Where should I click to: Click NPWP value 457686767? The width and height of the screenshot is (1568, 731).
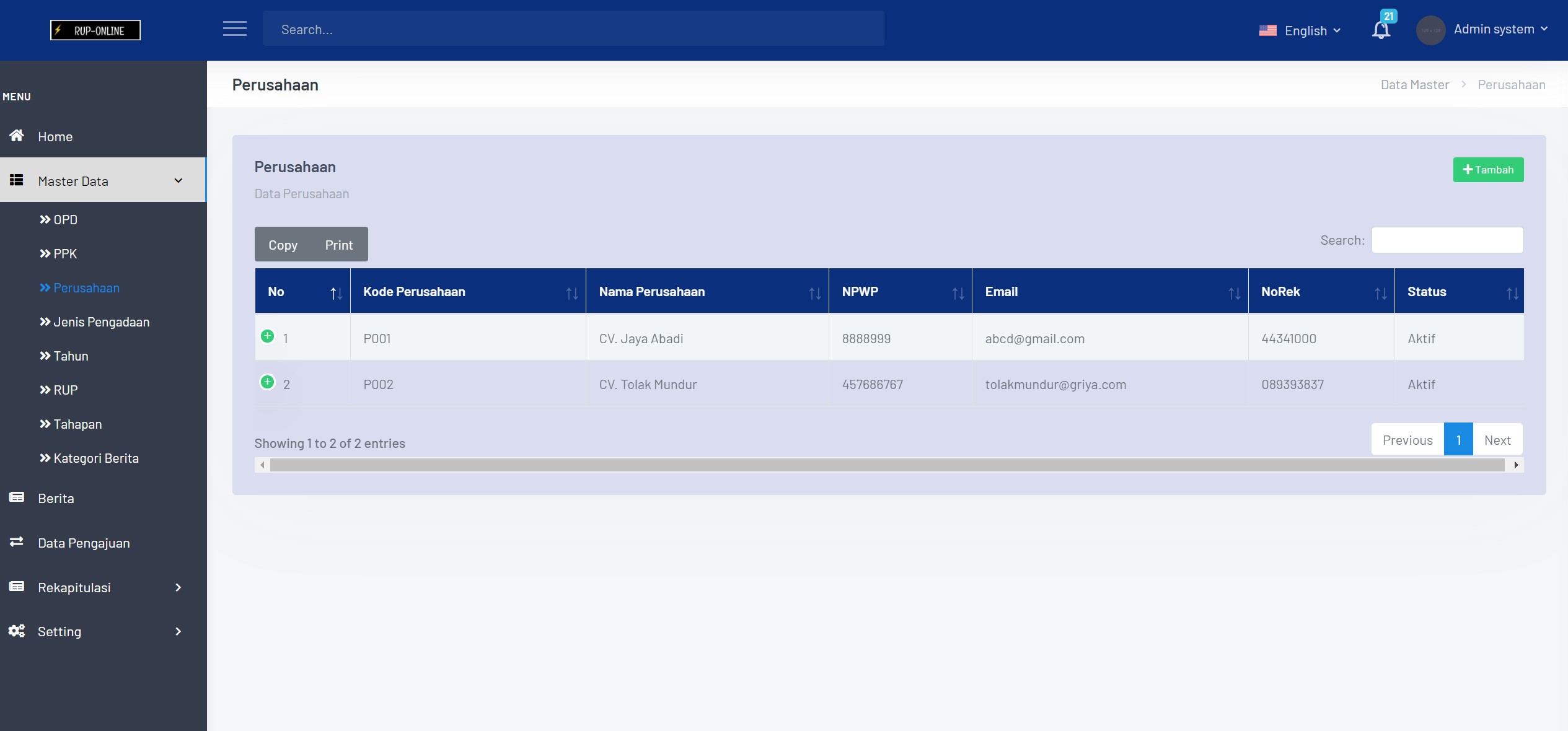coord(872,384)
